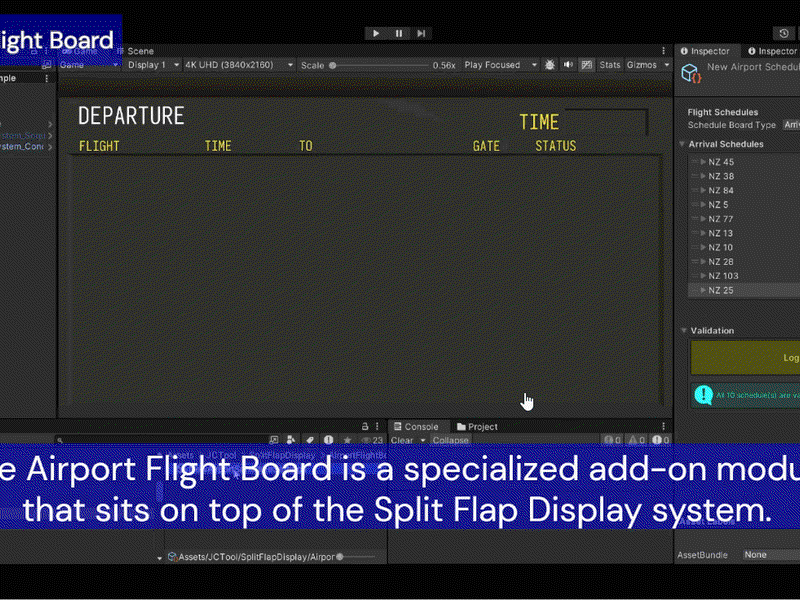Open the Gizmos dropdown arrow

666,65
